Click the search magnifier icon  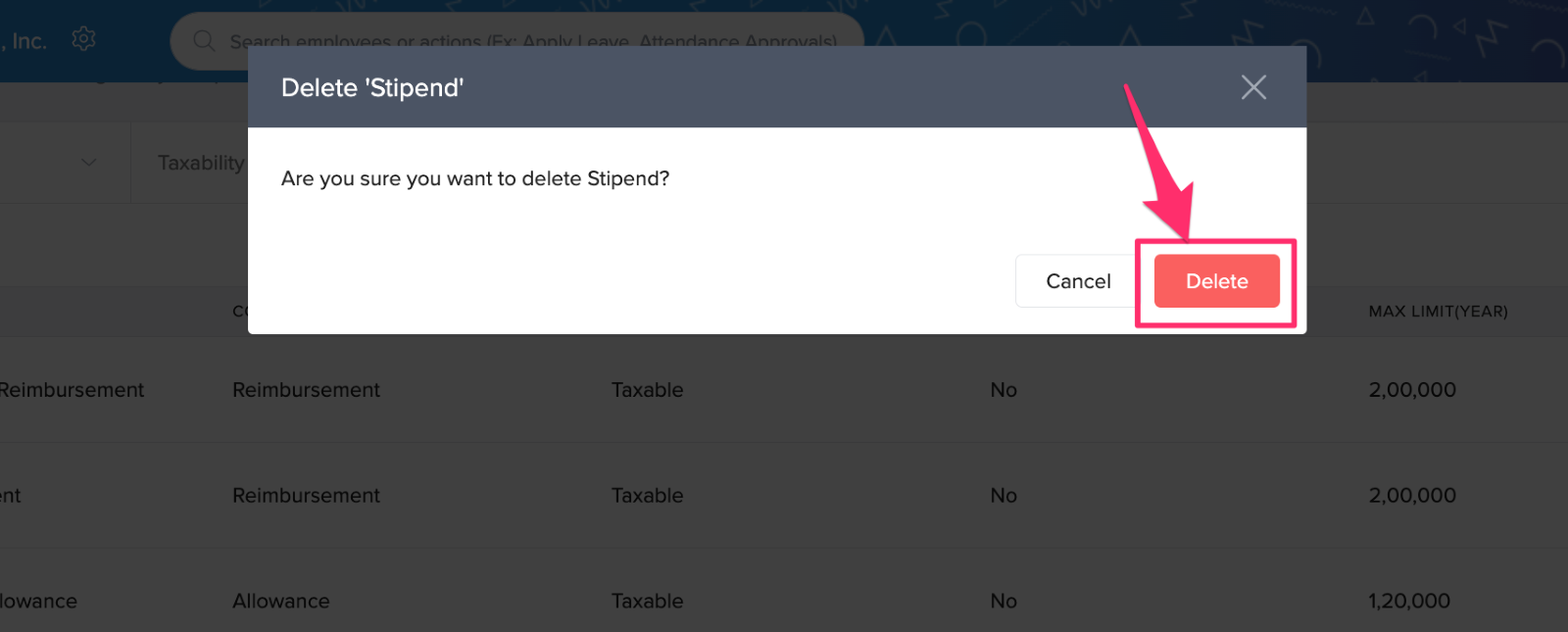[204, 41]
